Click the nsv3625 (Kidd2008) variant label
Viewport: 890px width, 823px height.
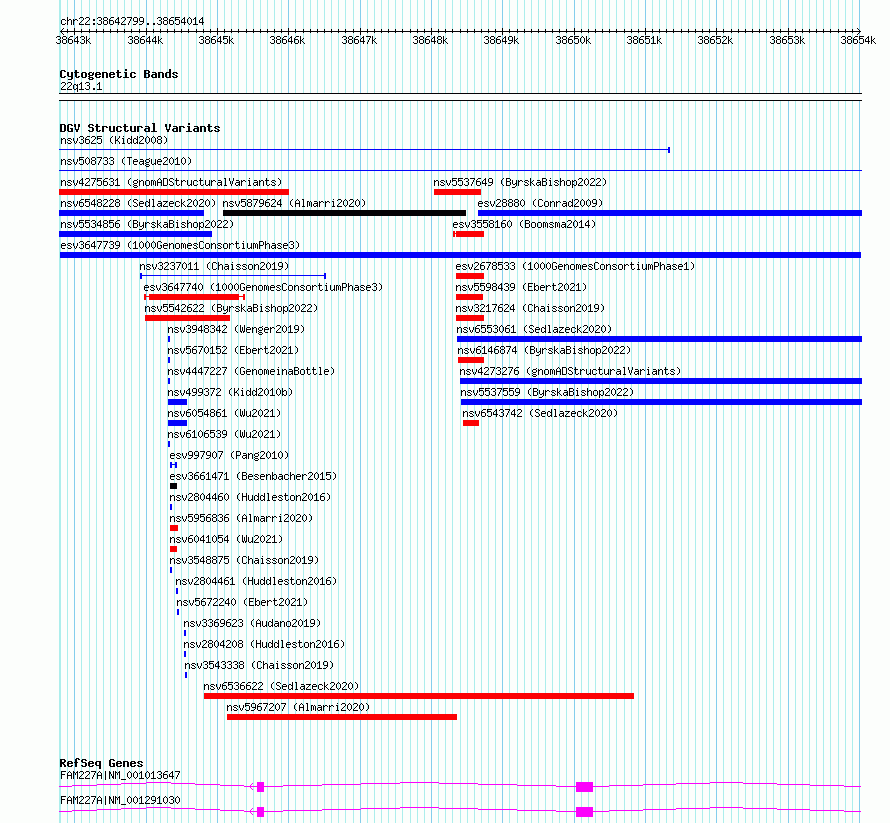pos(114,140)
